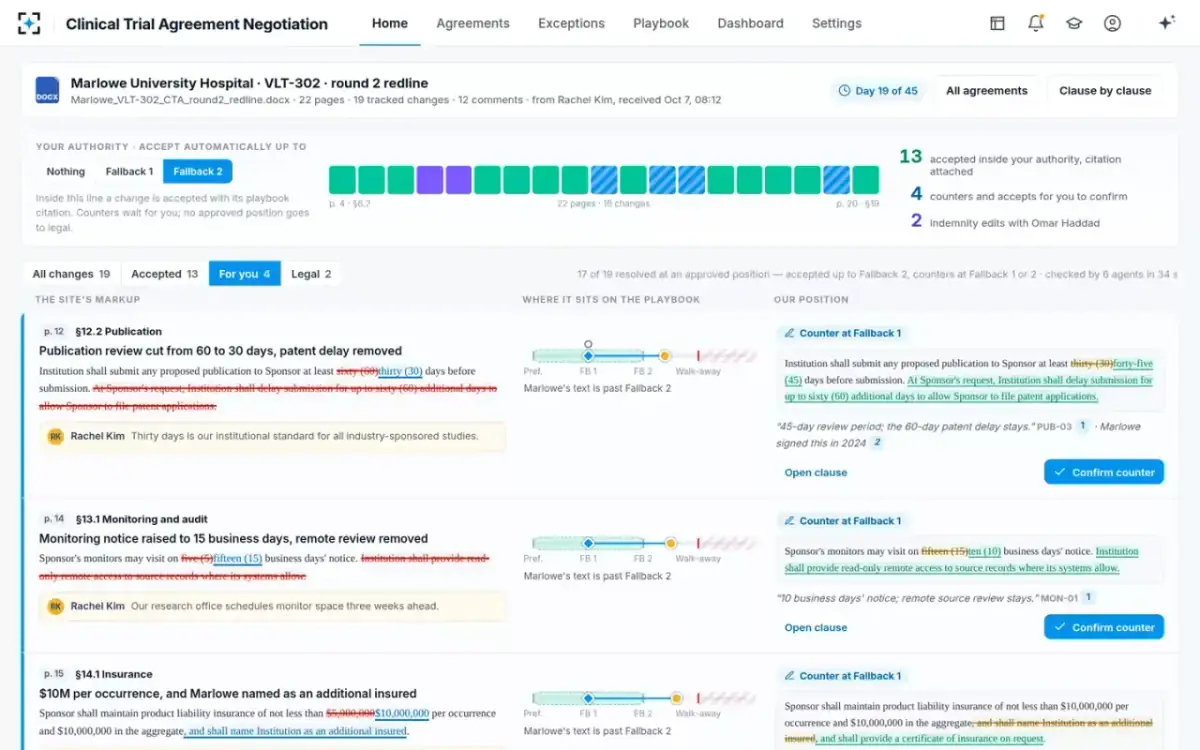This screenshot has height=750, width=1200.
Task: Show the Accepted 13 filter tab
Action: point(164,274)
